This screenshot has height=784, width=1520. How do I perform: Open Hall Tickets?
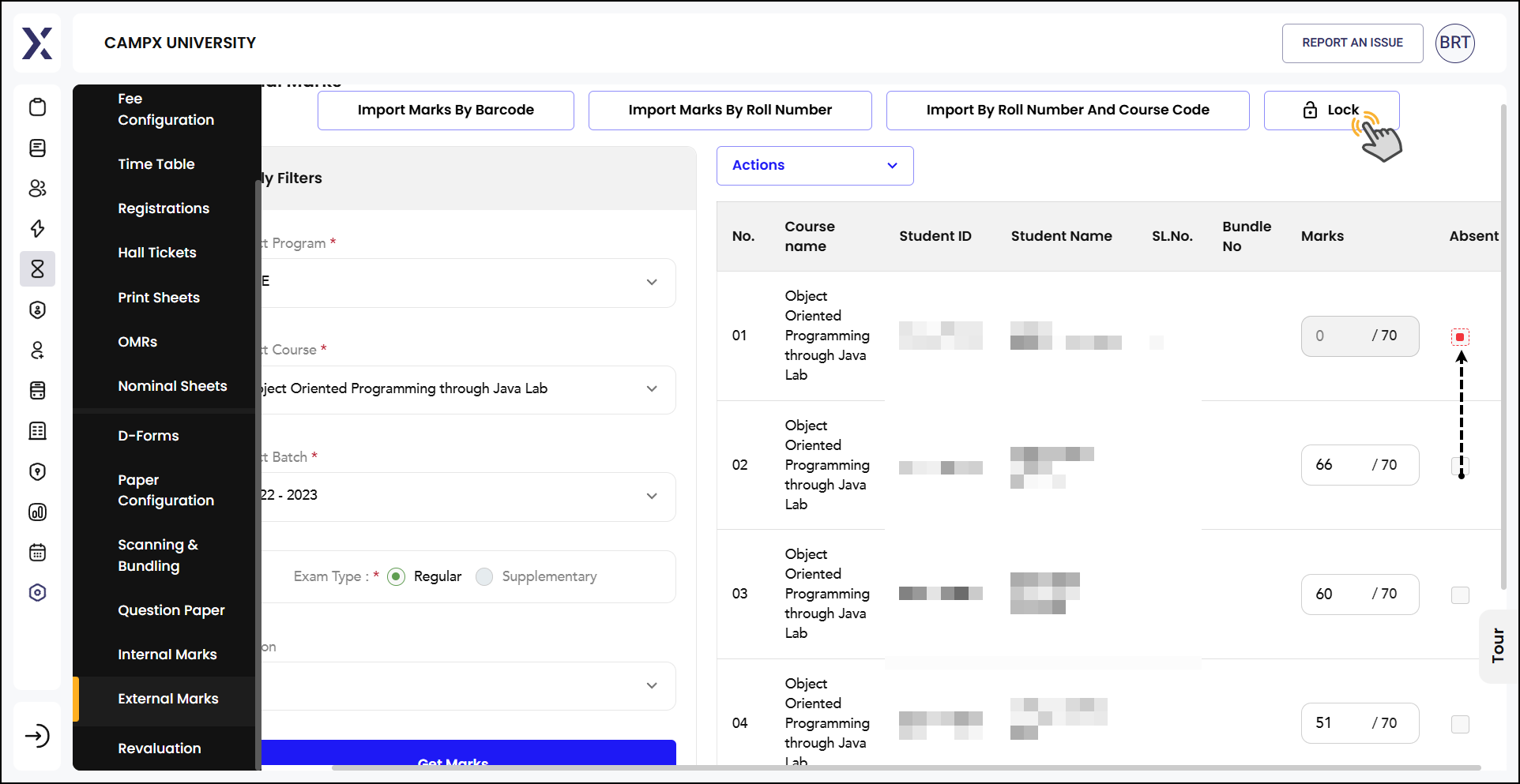(x=157, y=253)
